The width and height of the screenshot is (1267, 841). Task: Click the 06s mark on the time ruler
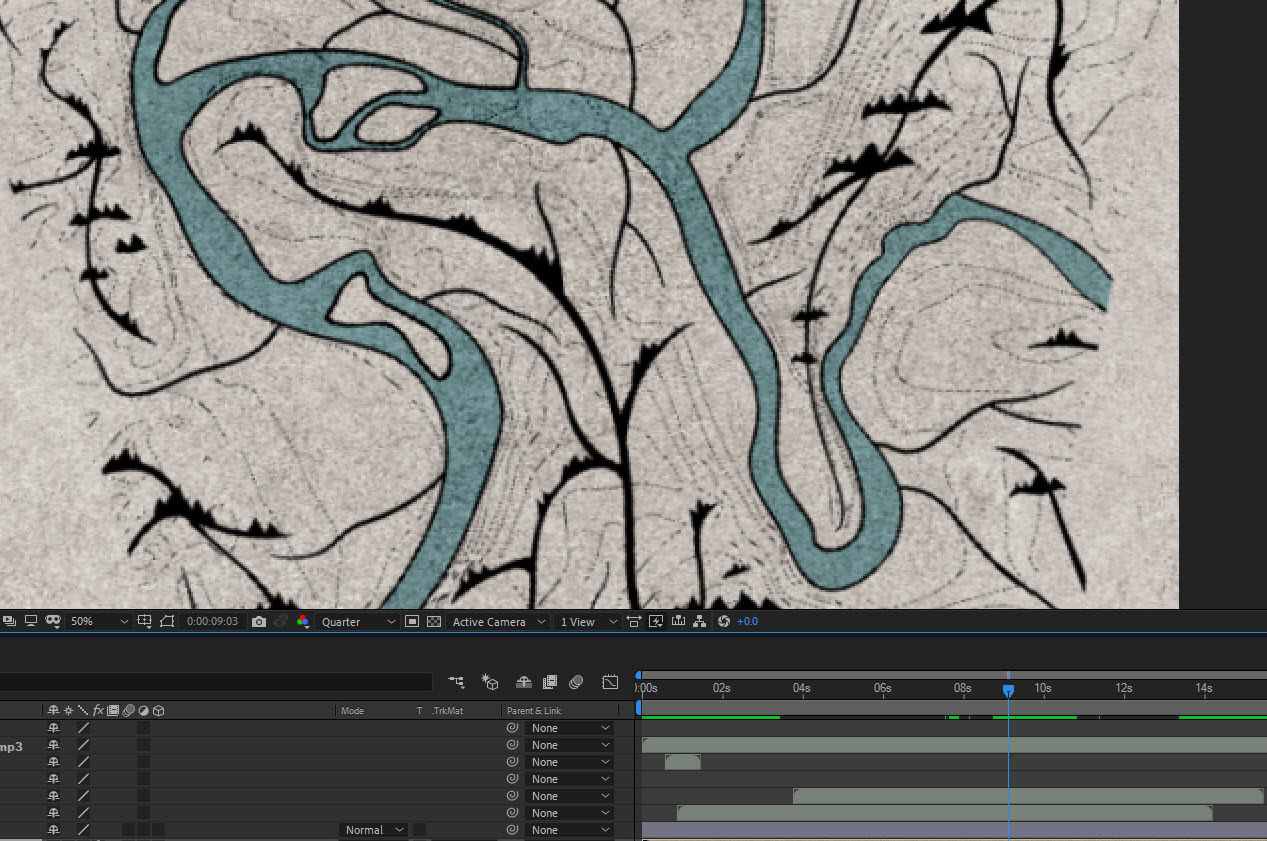882,688
